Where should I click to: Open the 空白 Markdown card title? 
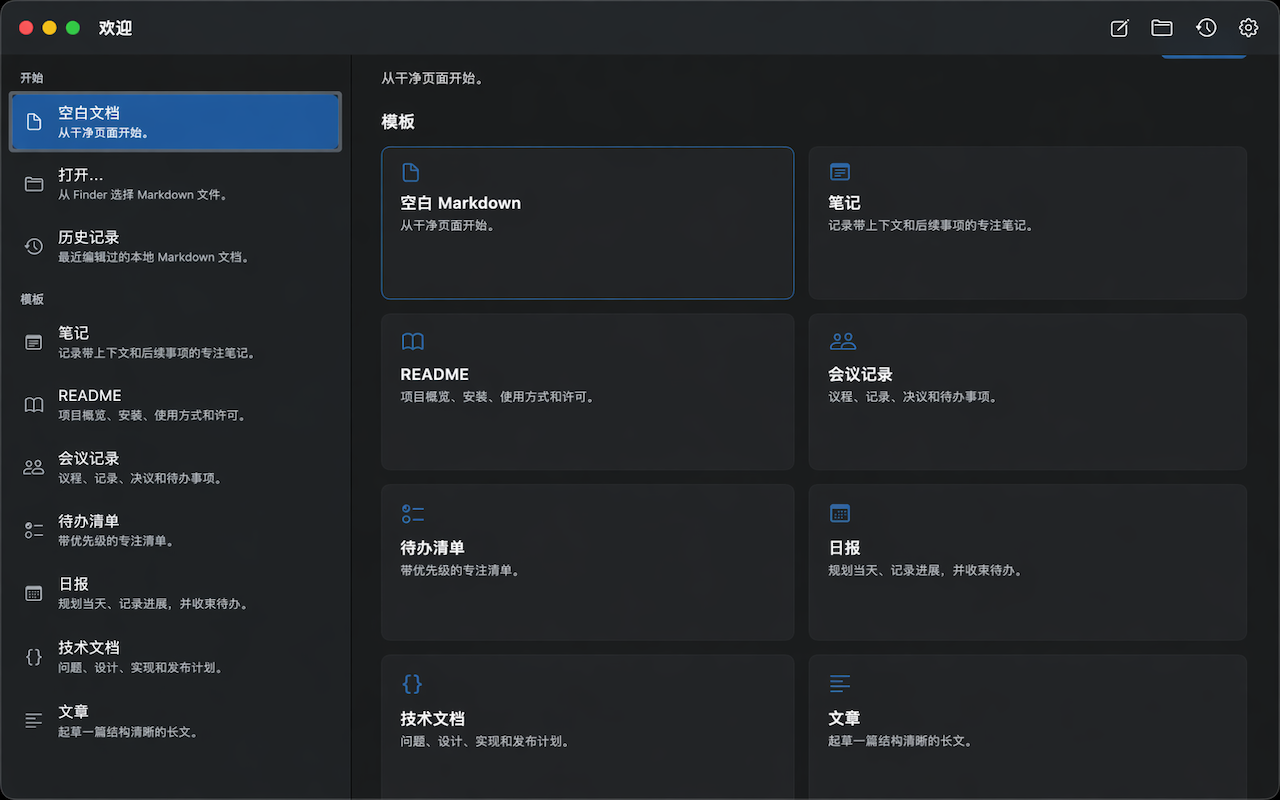(461, 203)
